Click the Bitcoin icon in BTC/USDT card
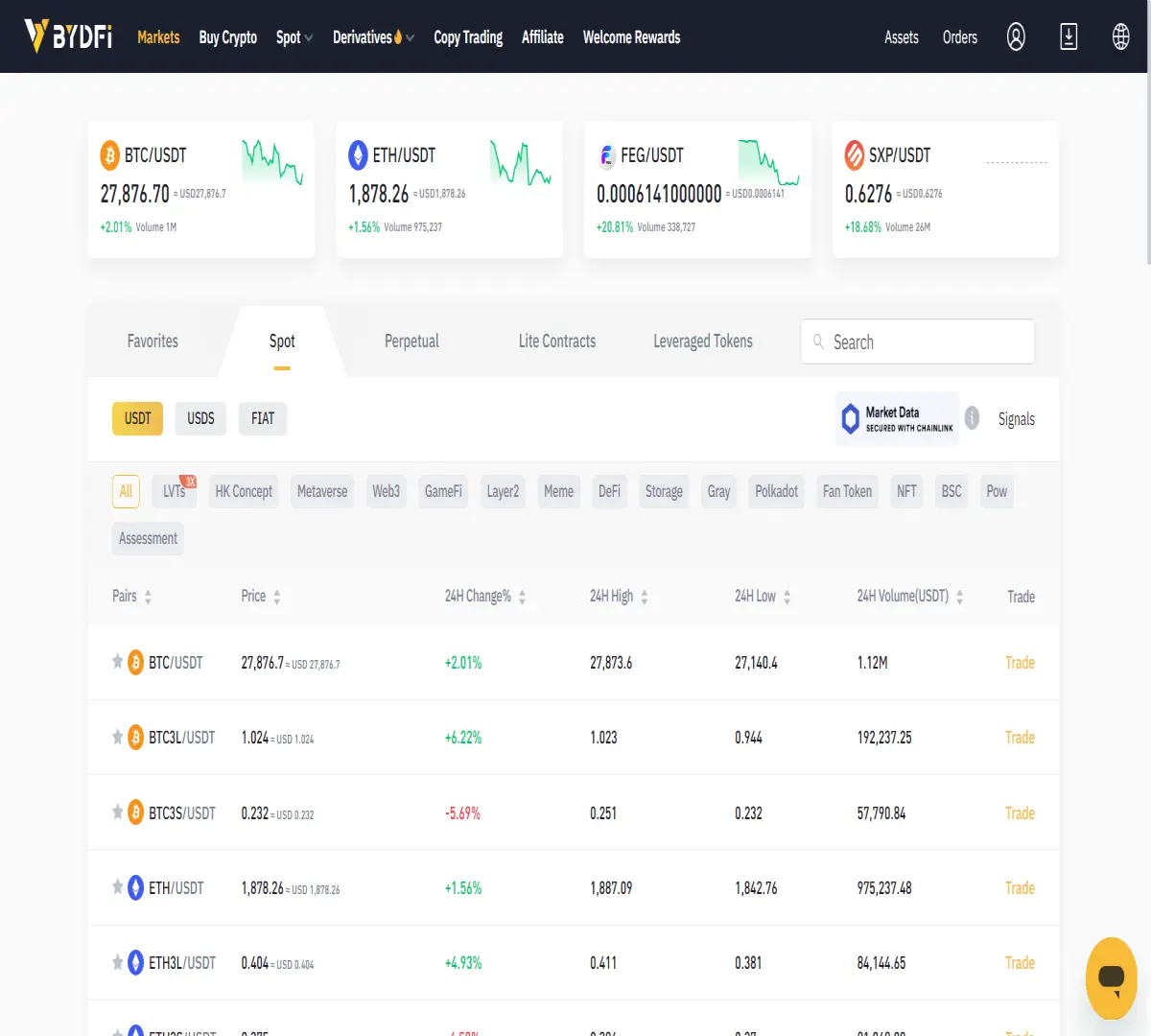 pos(110,155)
